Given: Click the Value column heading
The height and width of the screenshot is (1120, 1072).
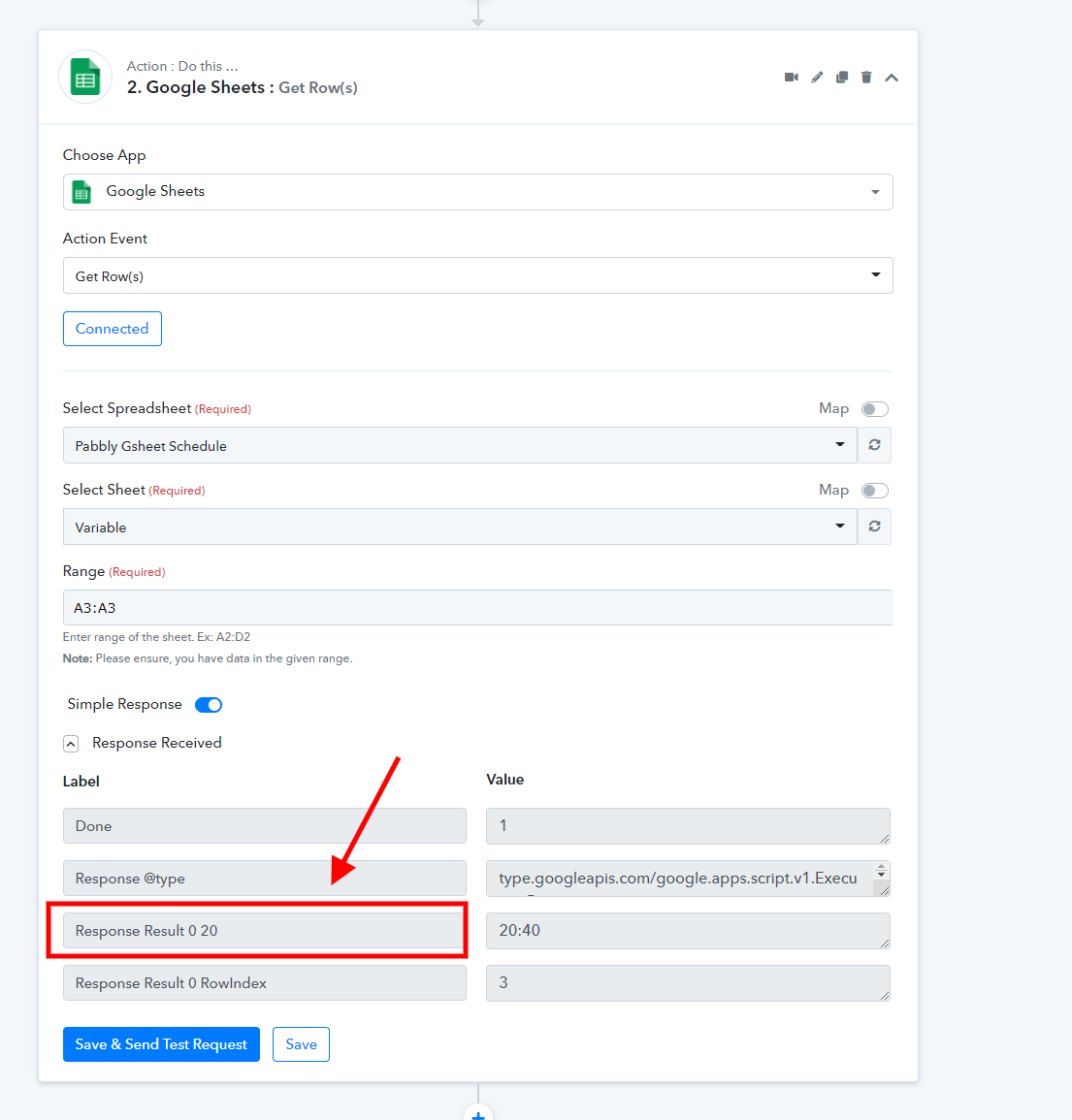Looking at the screenshot, I should coord(504,780).
